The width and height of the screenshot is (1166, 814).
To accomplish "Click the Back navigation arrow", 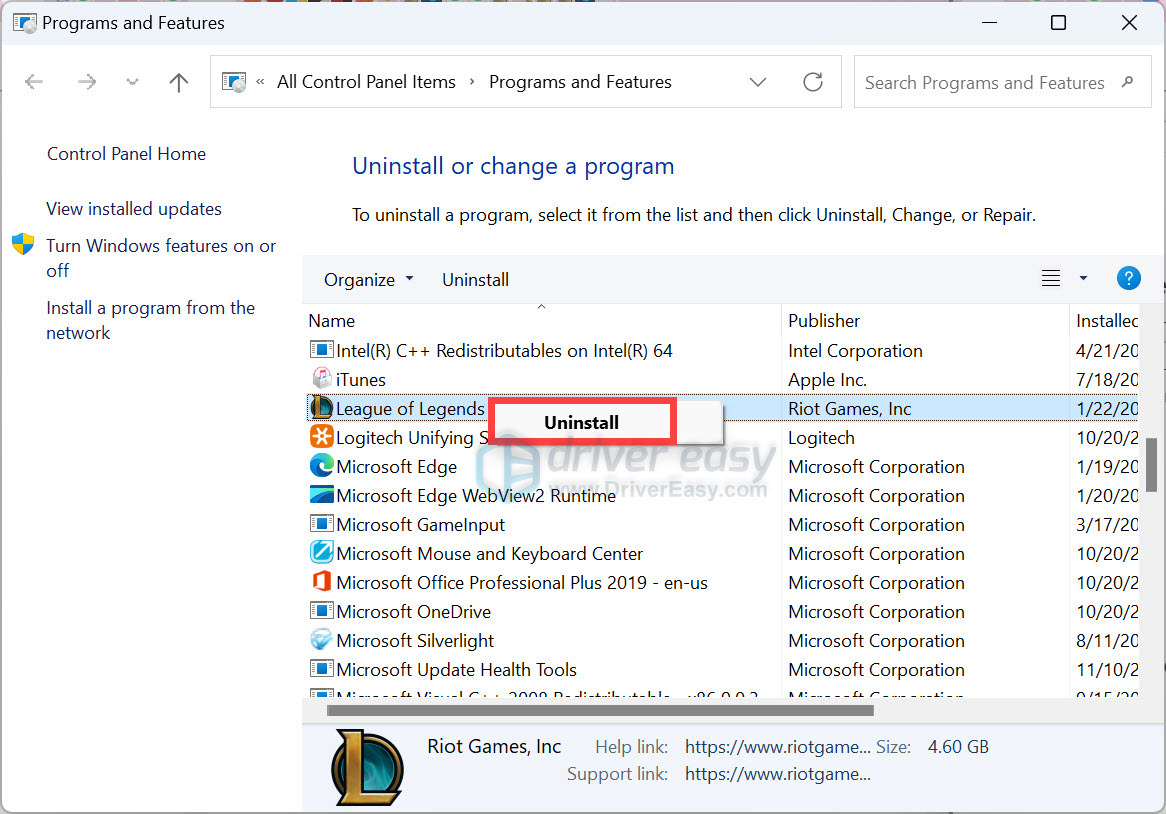I will click(34, 83).
